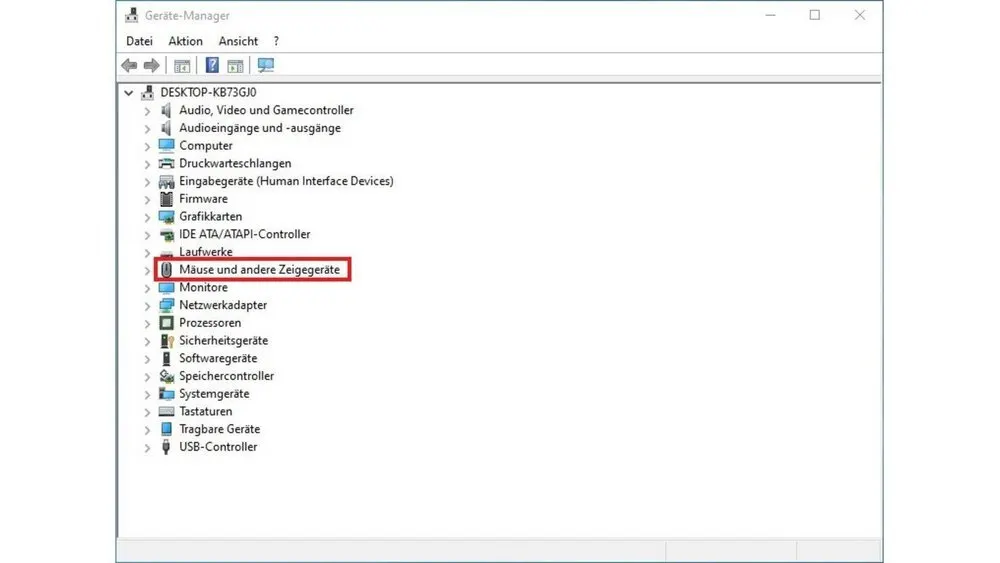Open the Datei menu
The image size is (1000, 563).
139,41
